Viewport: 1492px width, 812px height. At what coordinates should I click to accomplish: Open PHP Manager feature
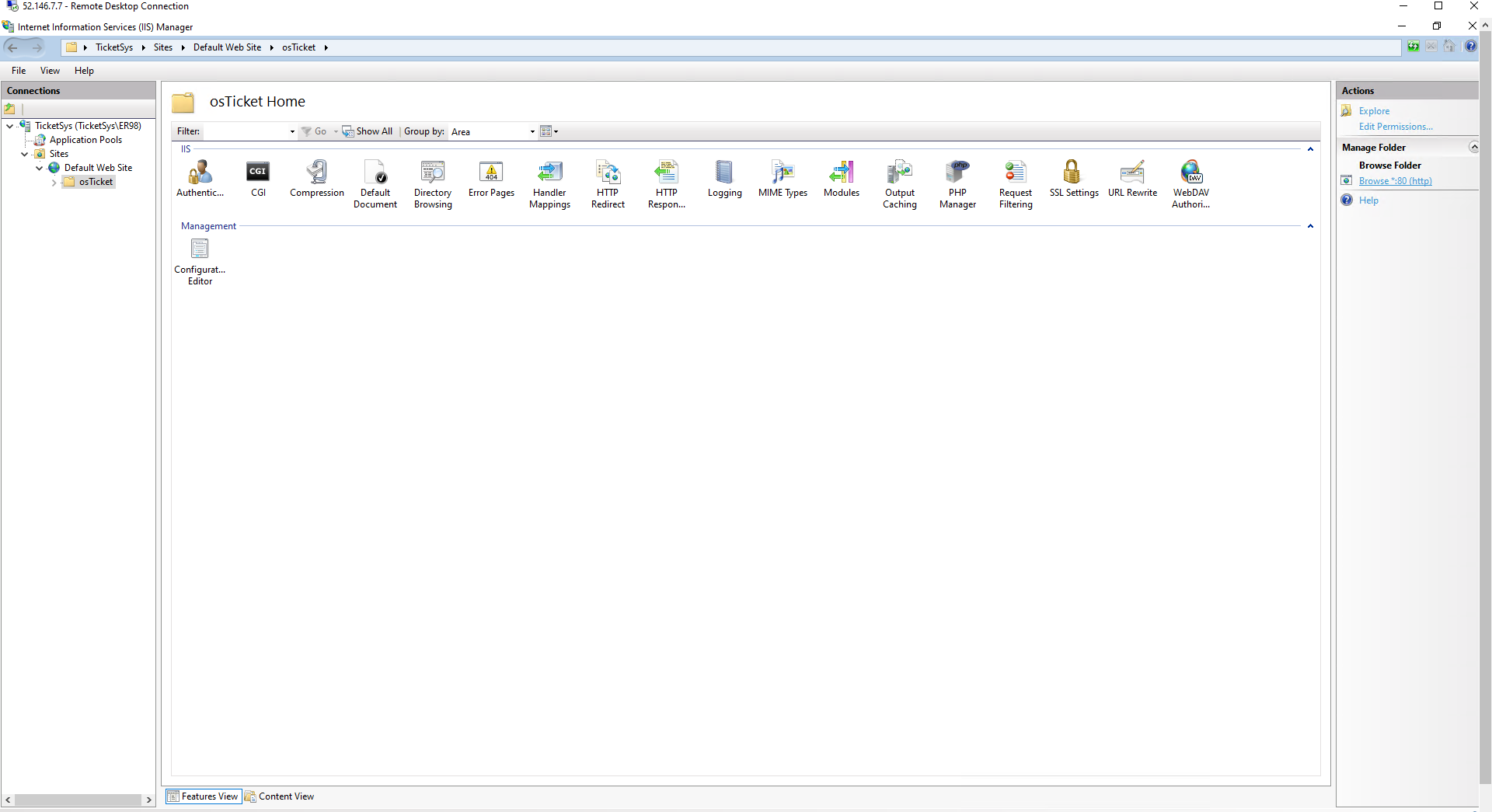[957, 184]
